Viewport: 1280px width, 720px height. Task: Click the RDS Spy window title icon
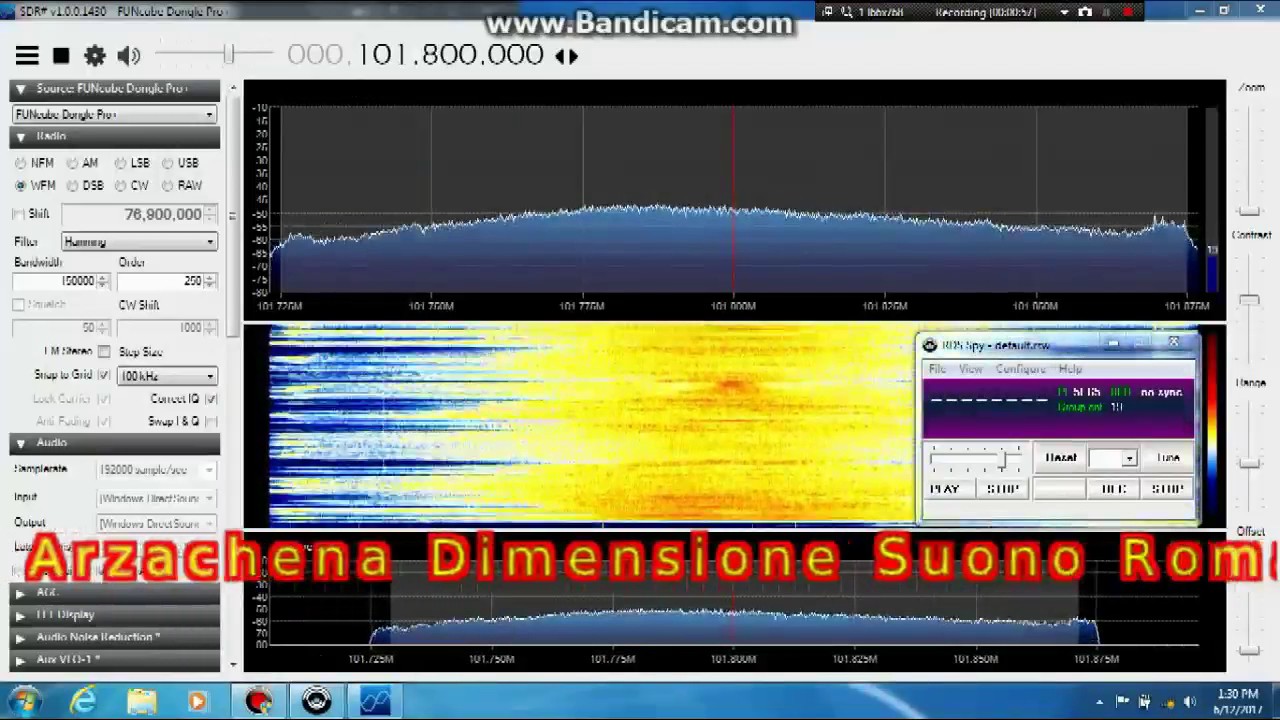[930, 346]
